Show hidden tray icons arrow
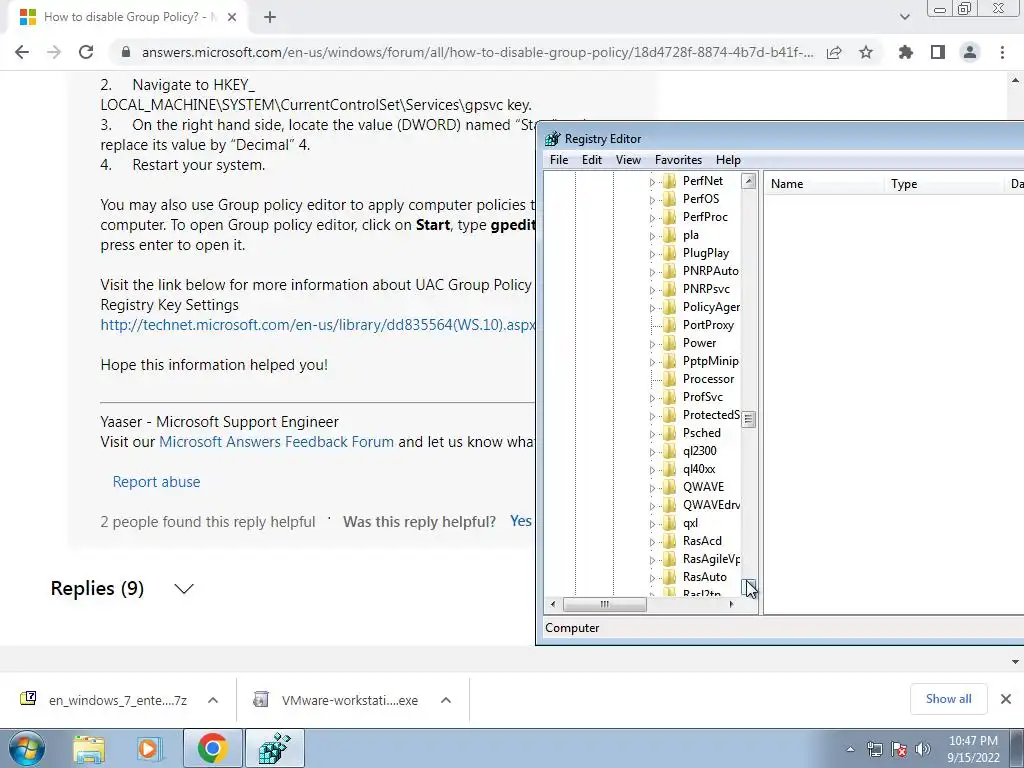Screen dimensions: 1024x768 [x=850, y=750]
